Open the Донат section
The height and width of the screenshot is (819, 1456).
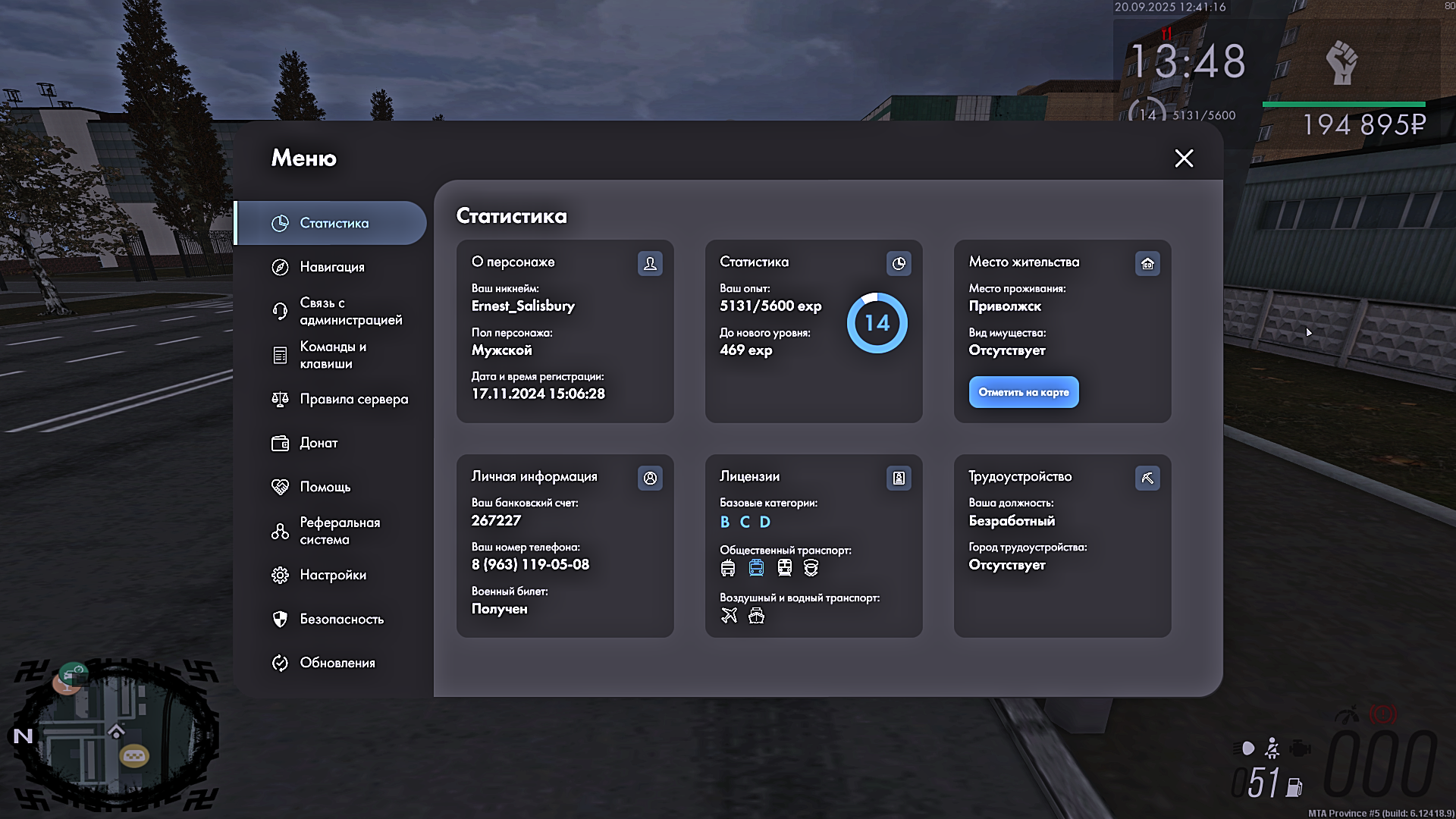pos(318,443)
